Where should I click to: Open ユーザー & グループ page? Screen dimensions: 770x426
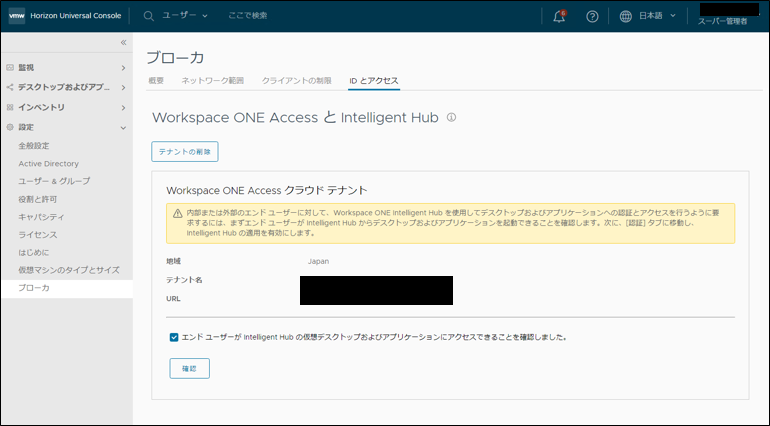55,181
